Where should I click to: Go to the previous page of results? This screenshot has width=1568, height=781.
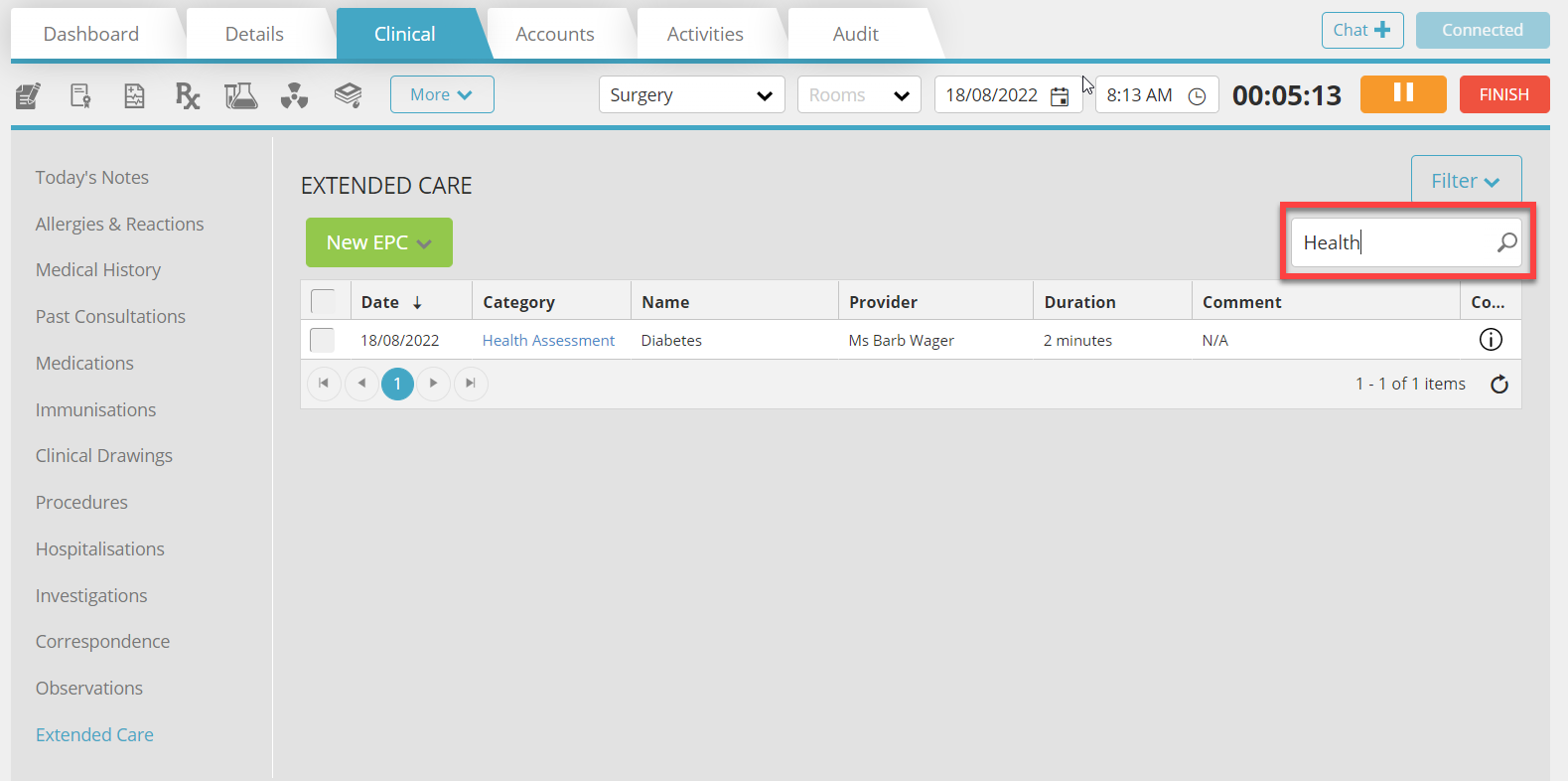click(361, 384)
